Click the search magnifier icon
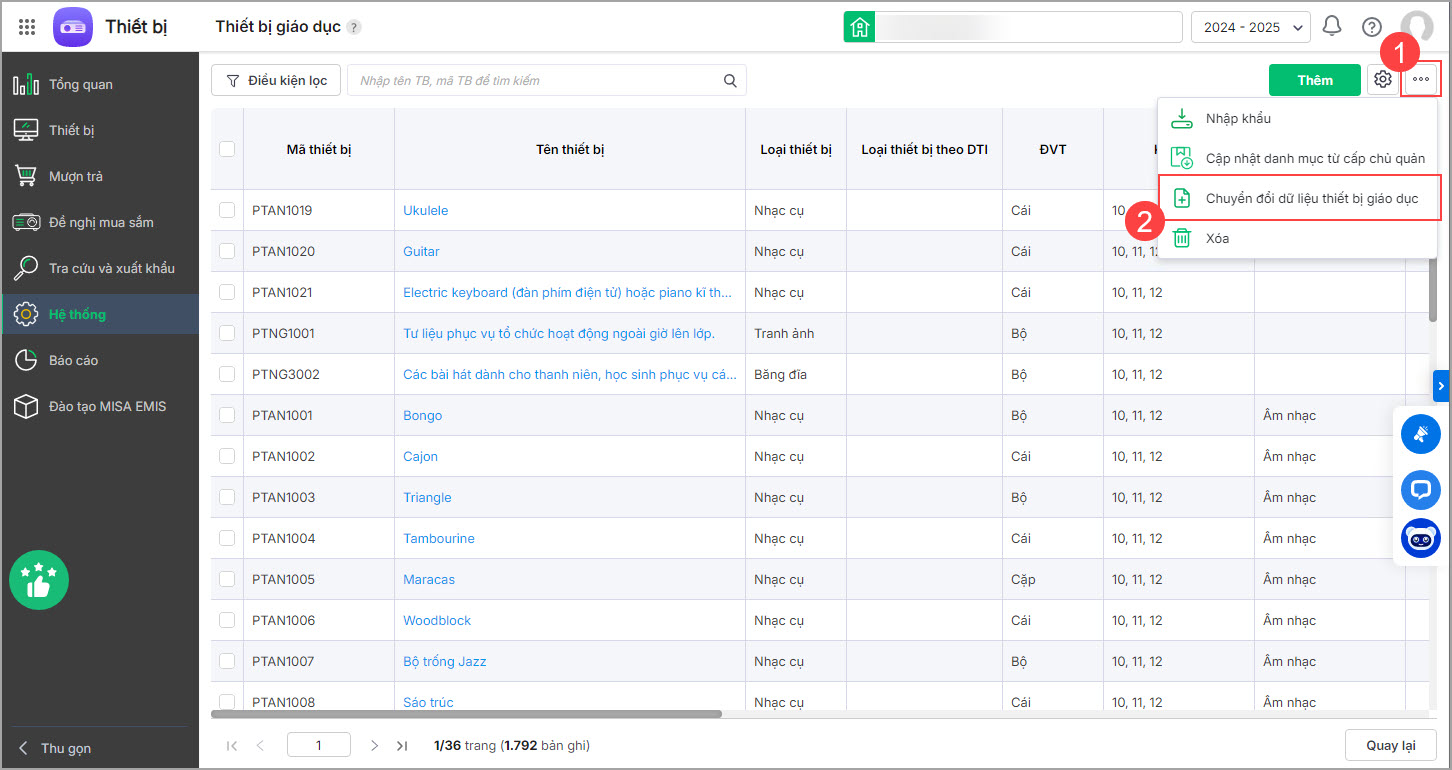The image size is (1452, 770). click(x=731, y=81)
